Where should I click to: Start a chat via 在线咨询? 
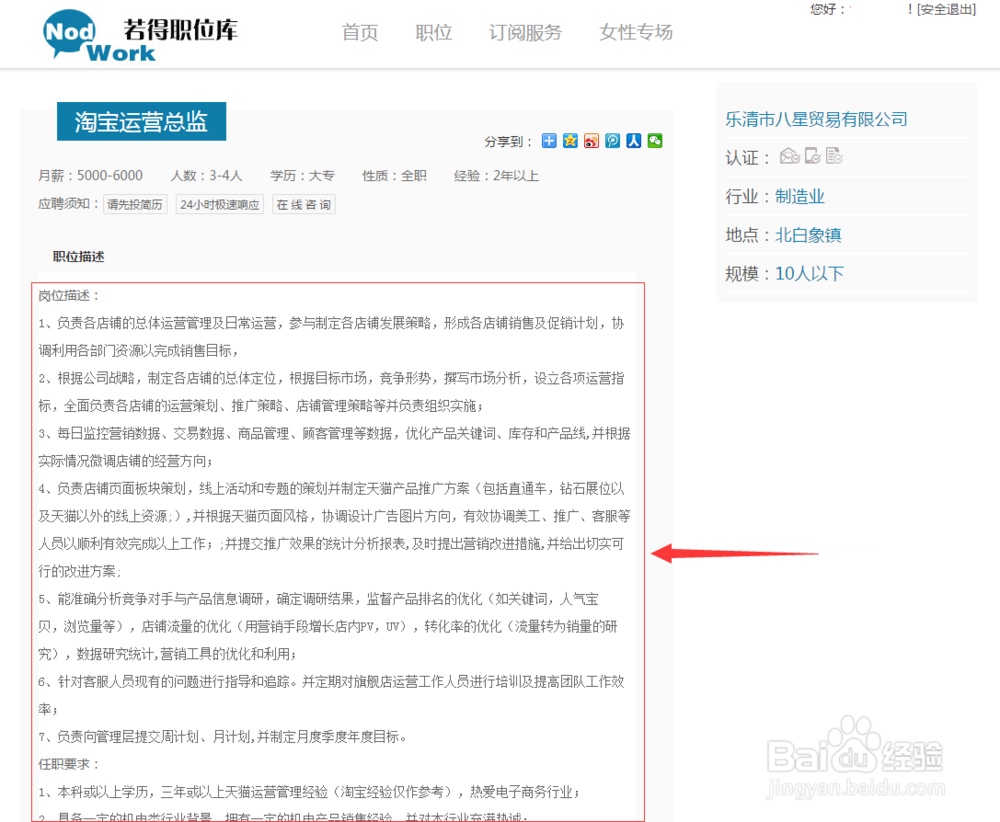(303, 204)
